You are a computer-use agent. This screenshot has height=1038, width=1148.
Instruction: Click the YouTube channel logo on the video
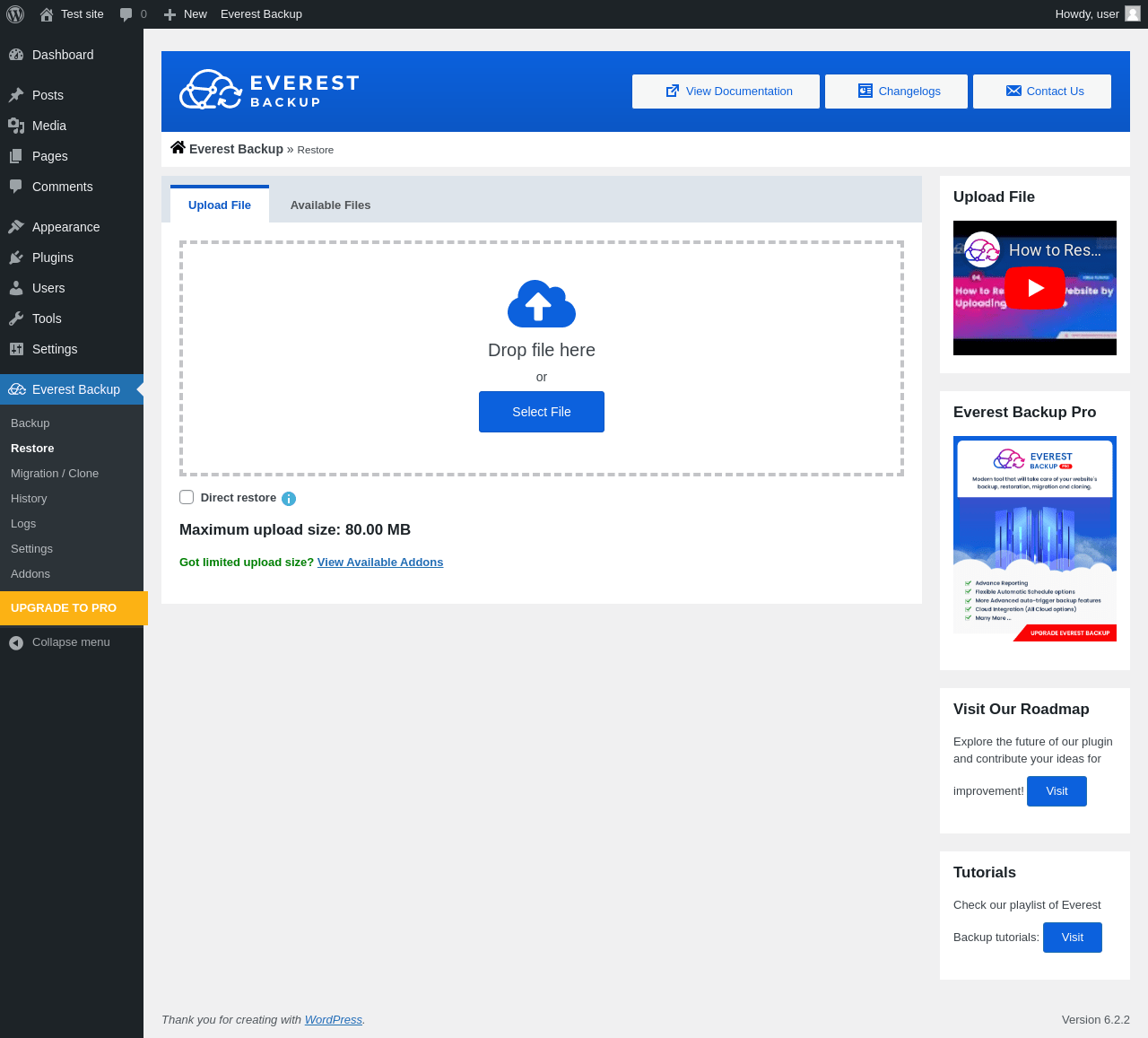(x=982, y=249)
